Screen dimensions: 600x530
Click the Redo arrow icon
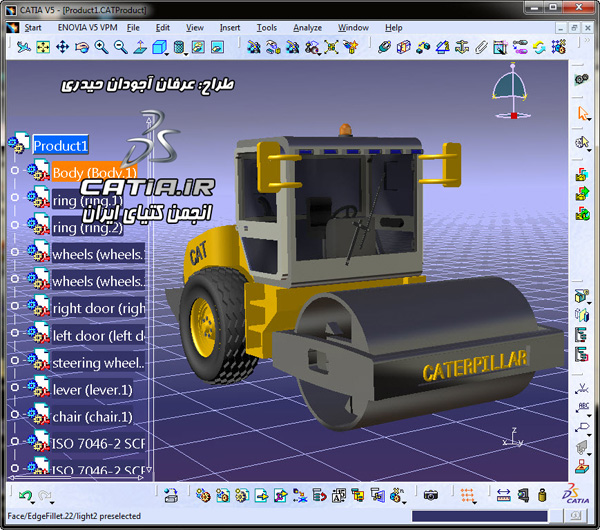(44, 495)
